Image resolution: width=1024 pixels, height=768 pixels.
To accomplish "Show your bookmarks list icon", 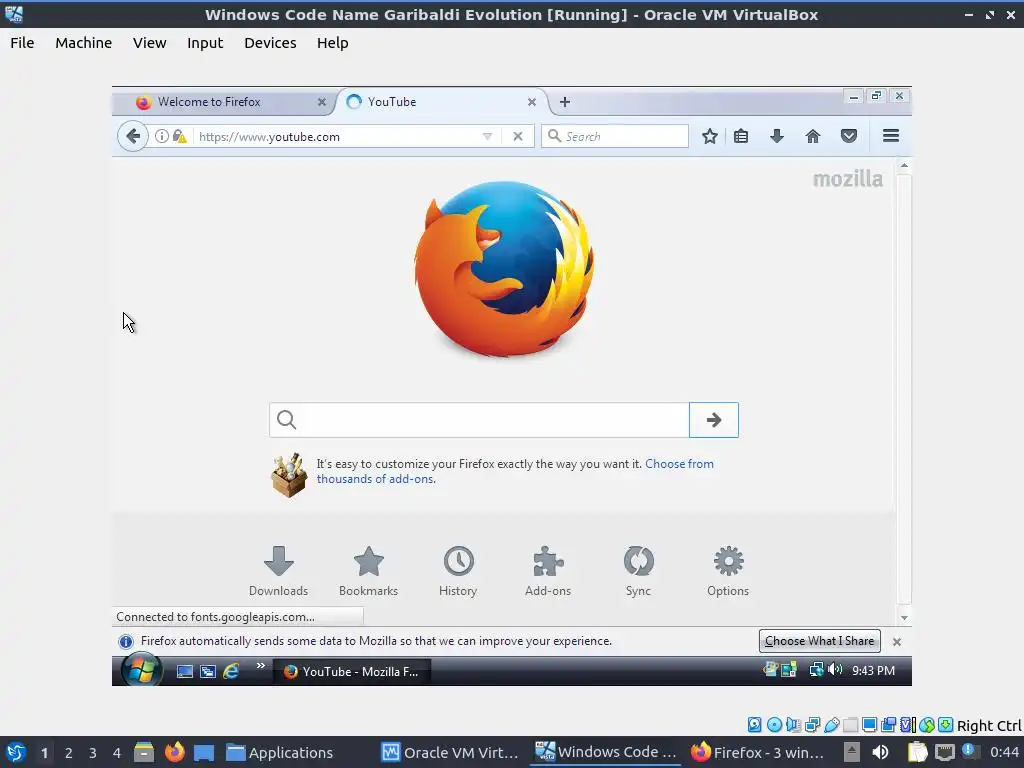I will pos(741,136).
